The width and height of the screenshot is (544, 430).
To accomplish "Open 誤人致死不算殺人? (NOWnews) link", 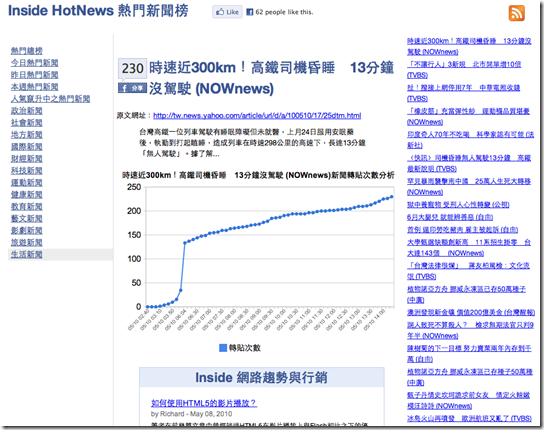I will click(470, 330).
